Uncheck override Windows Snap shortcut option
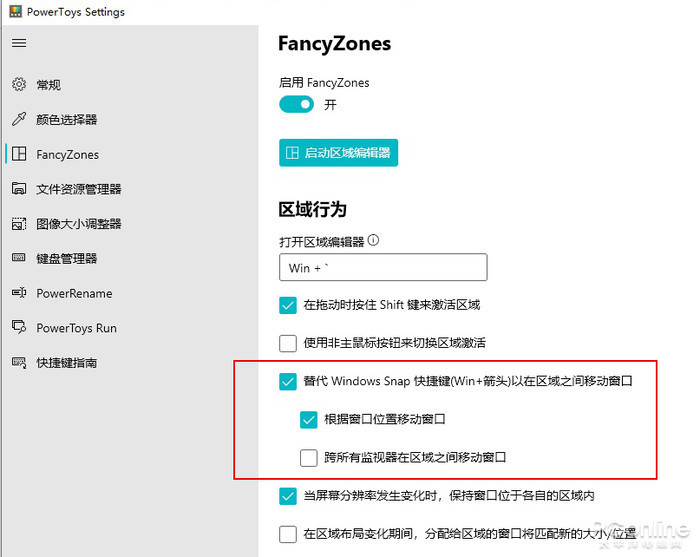The image size is (700, 557). coord(288,382)
